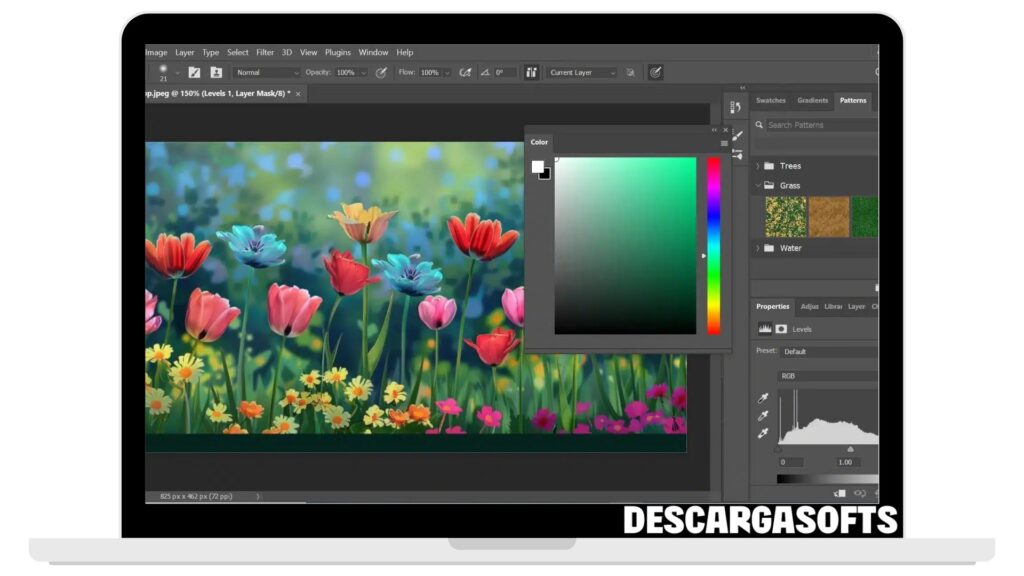Click the vertical hue slider strip

tap(714, 246)
